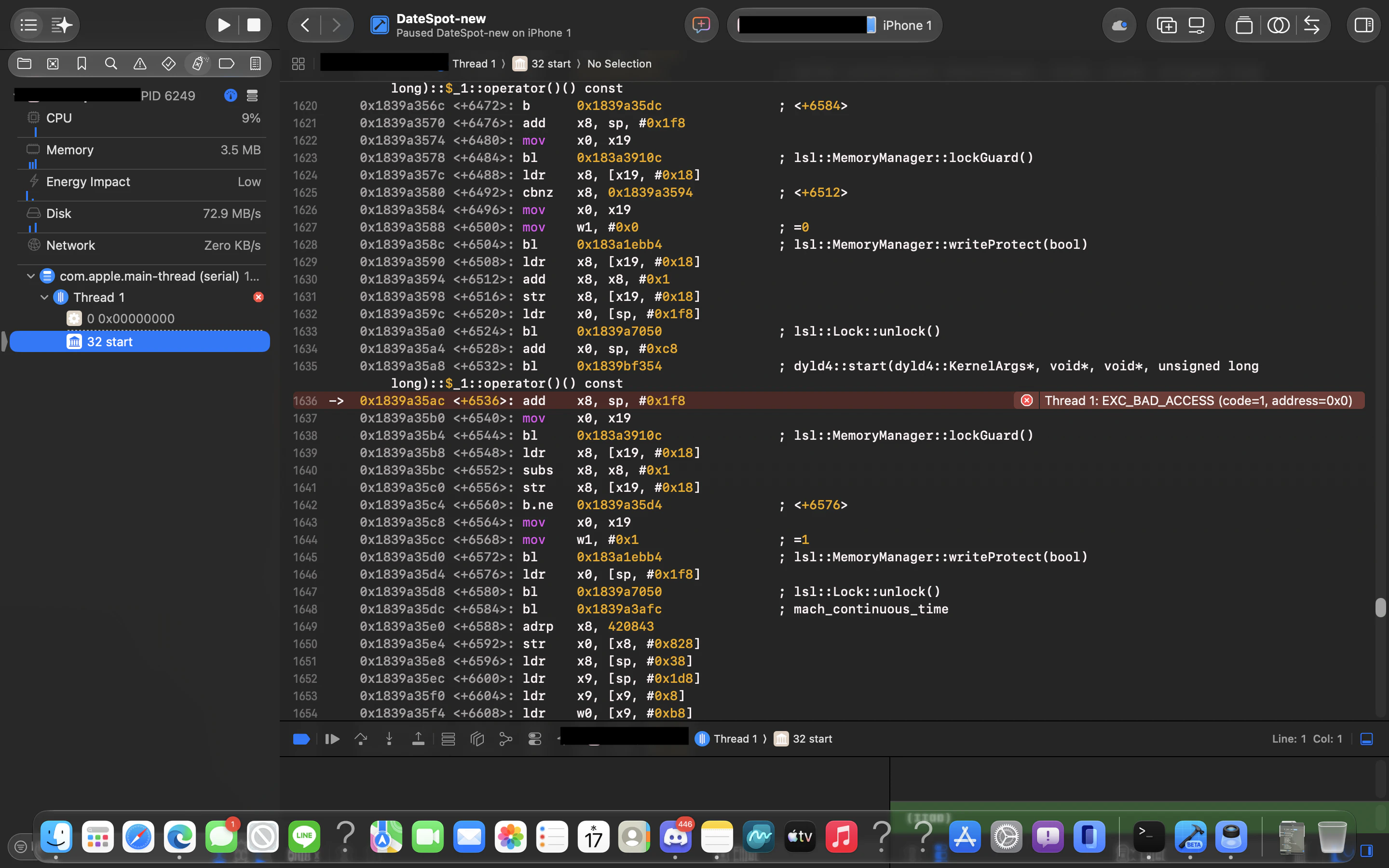Open the device display settings button

[1196, 25]
